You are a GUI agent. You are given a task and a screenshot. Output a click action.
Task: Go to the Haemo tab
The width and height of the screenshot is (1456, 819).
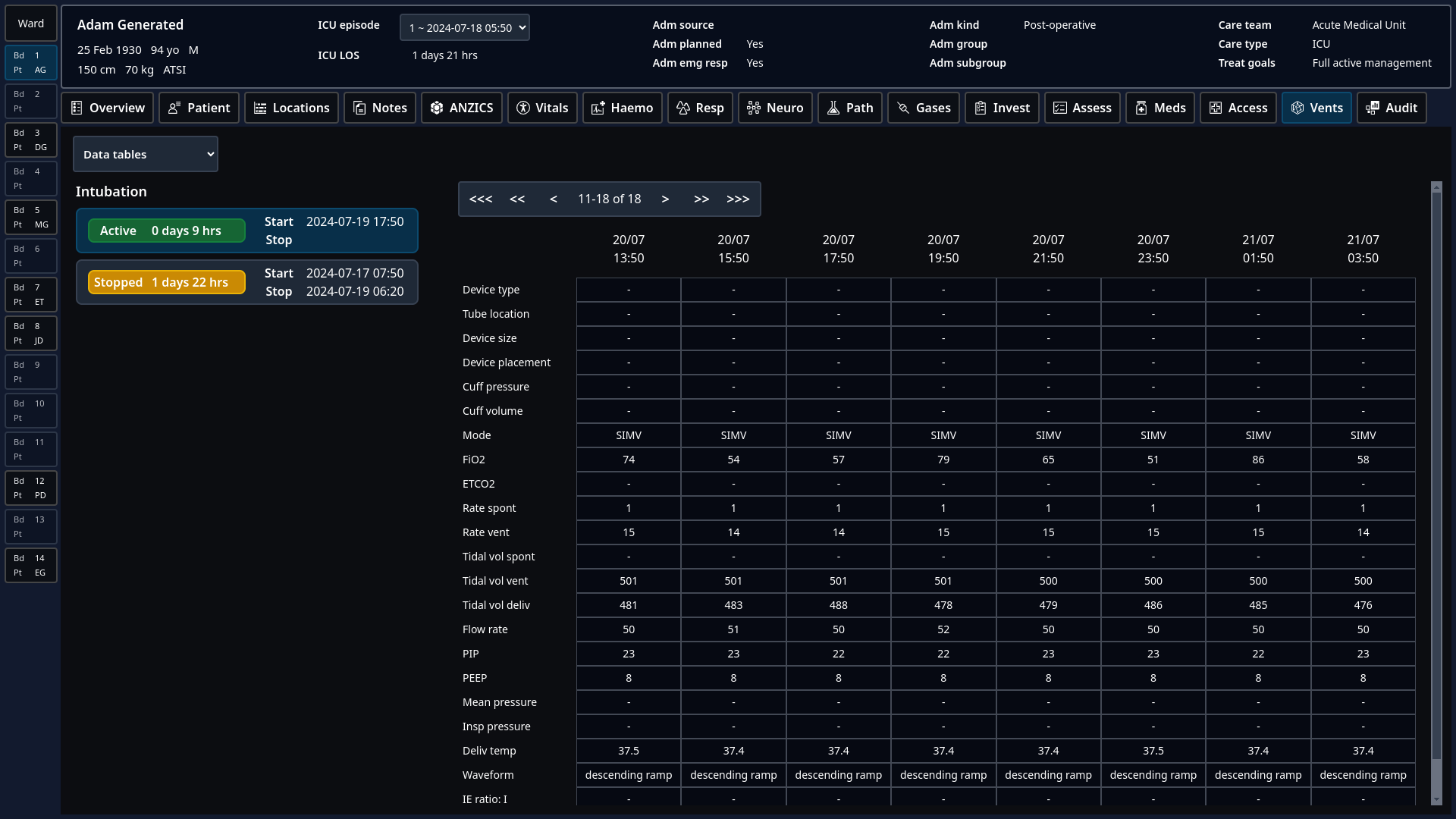623,108
